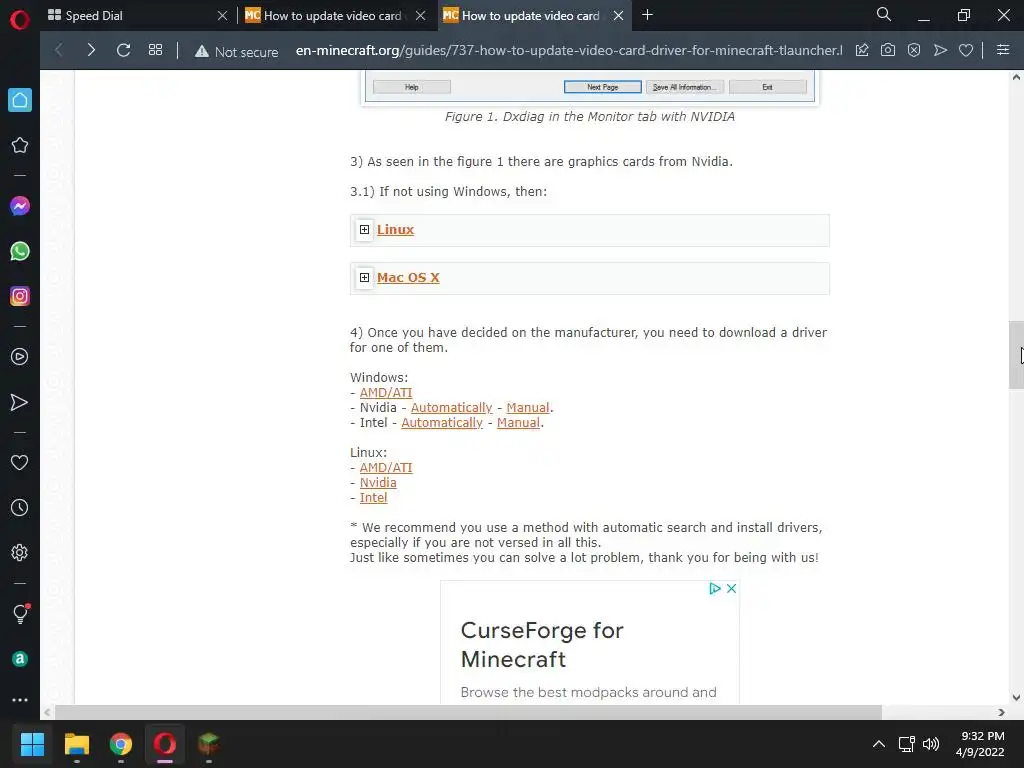Open the Linux Nvidia link

coord(378,483)
